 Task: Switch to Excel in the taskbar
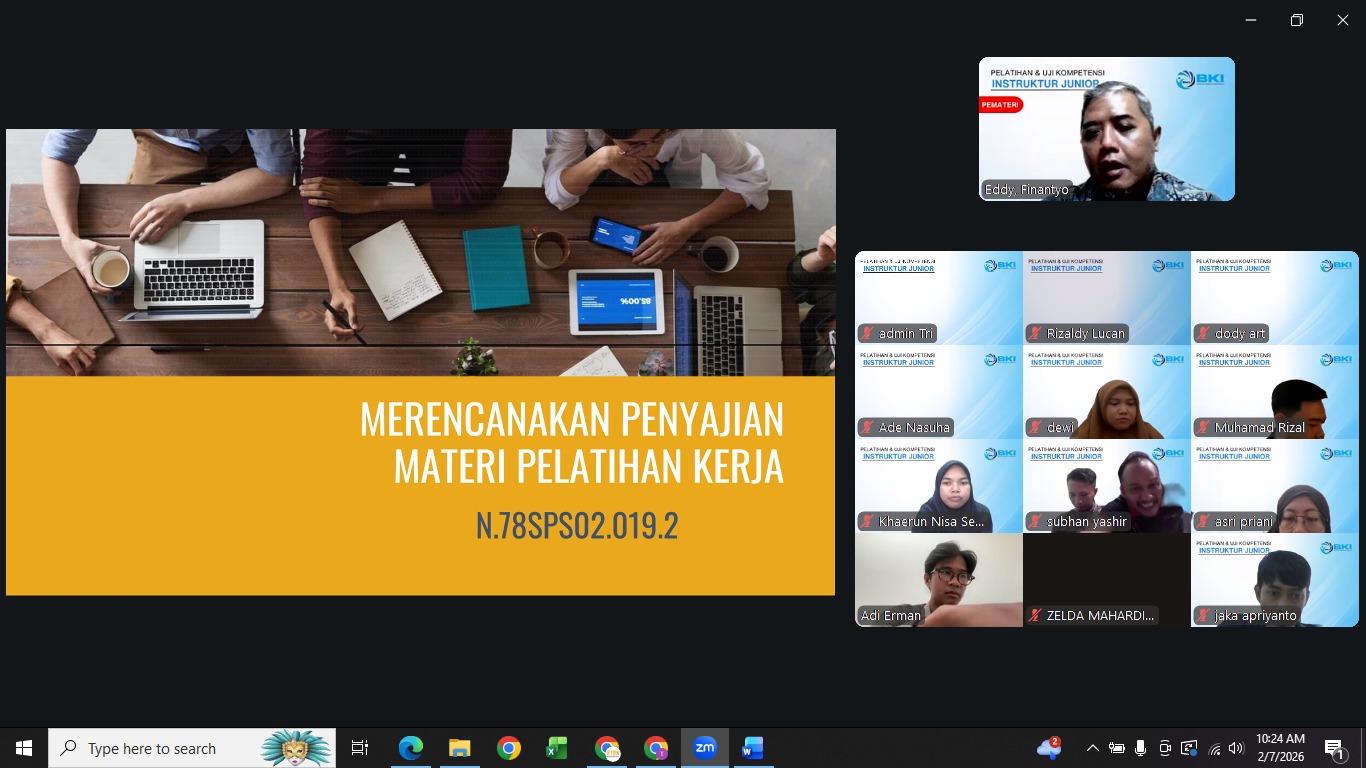(x=557, y=748)
